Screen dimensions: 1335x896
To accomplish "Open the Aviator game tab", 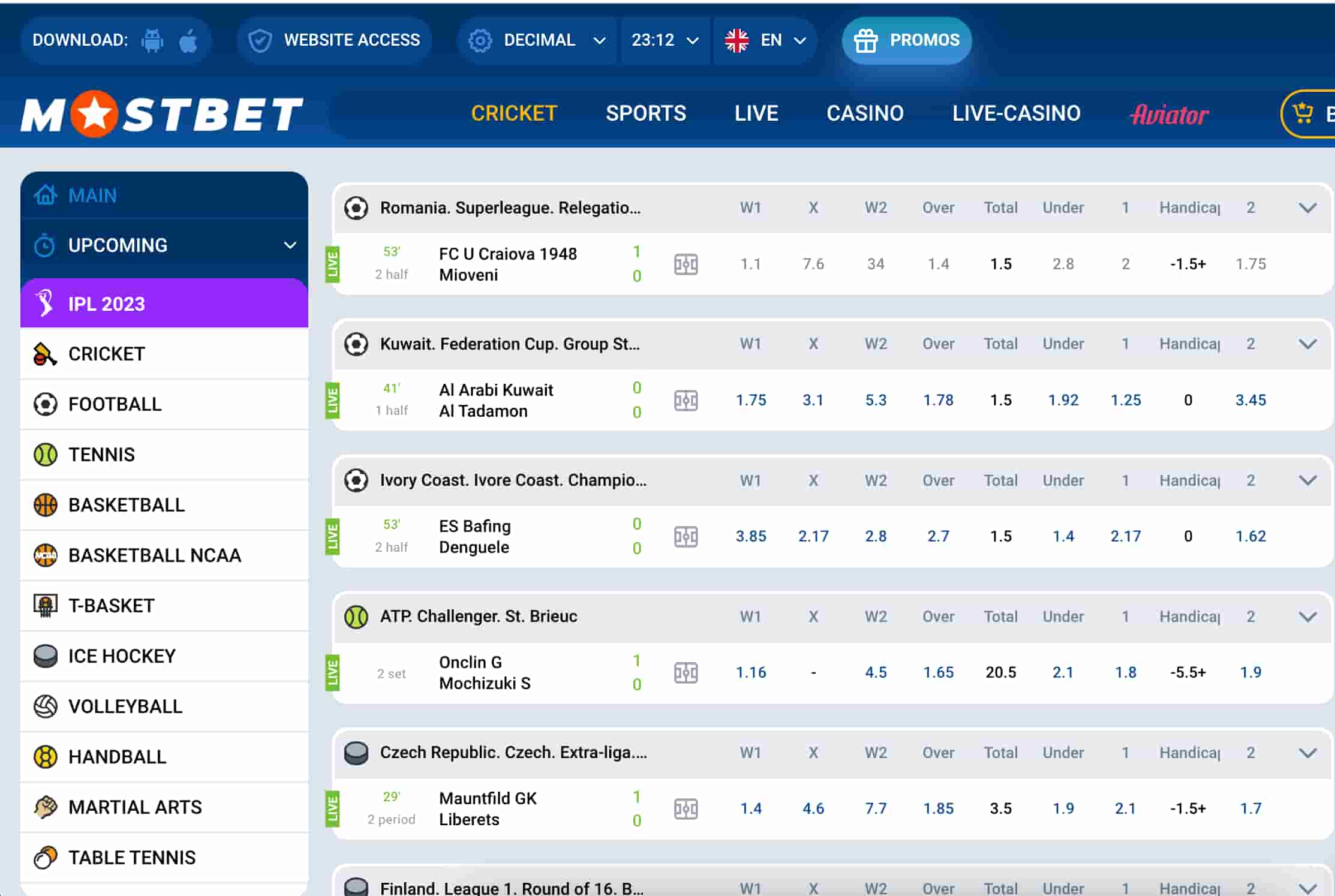I will pyautogui.click(x=1169, y=114).
